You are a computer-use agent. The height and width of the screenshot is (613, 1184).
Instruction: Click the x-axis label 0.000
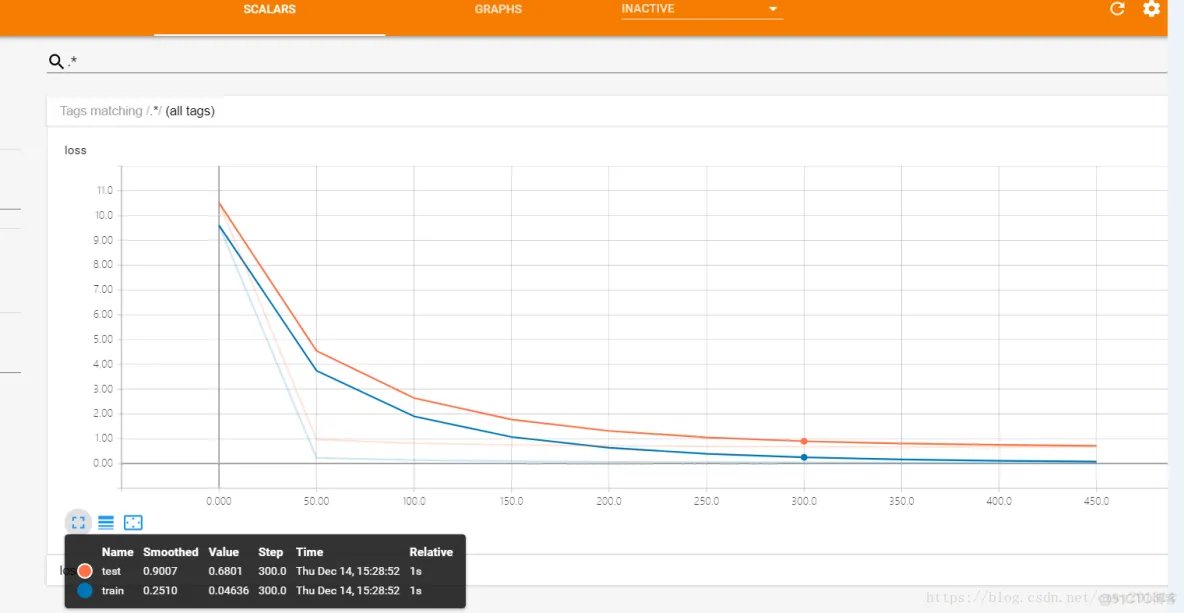[219, 501]
